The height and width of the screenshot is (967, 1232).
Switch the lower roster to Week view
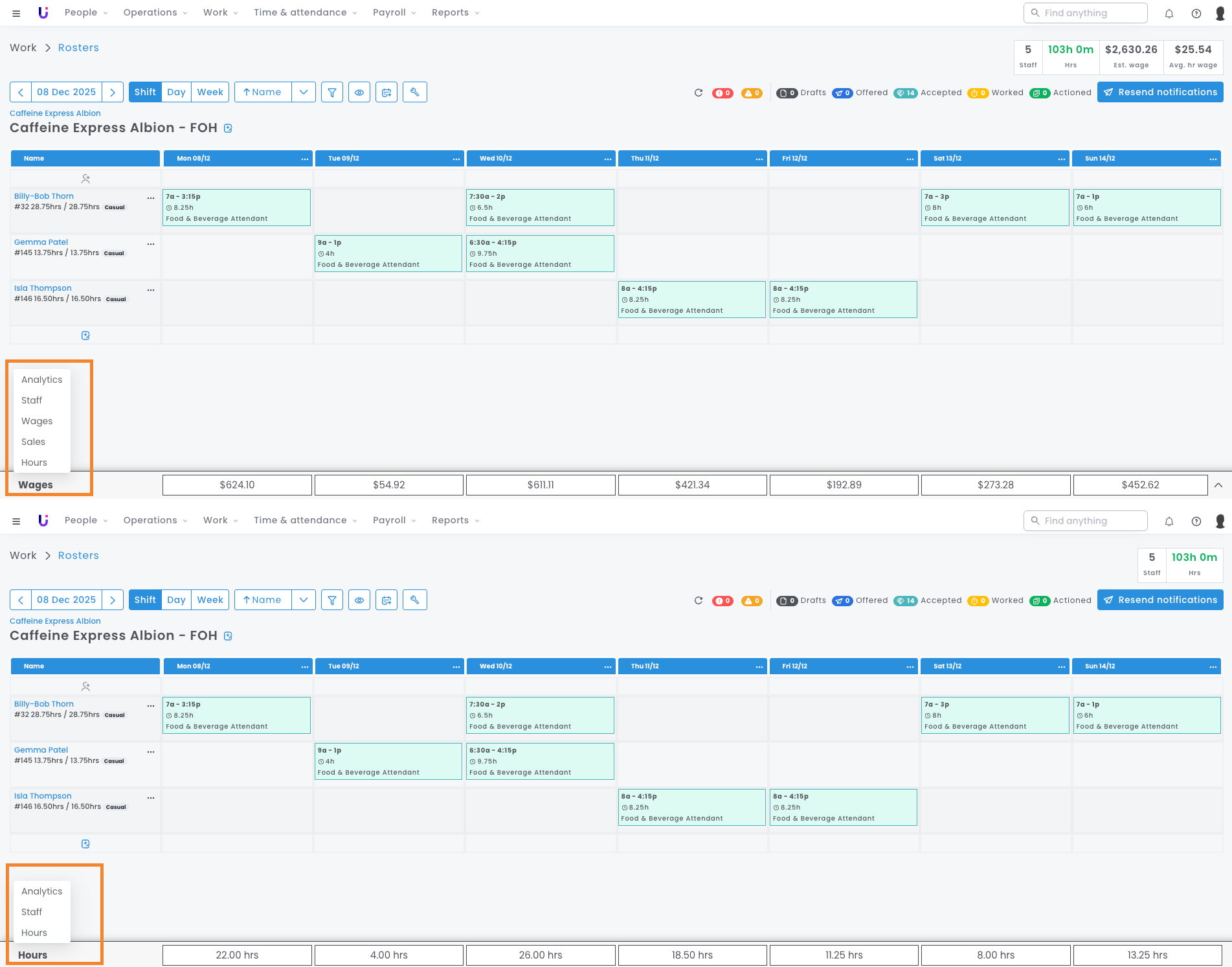pyautogui.click(x=210, y=600)
